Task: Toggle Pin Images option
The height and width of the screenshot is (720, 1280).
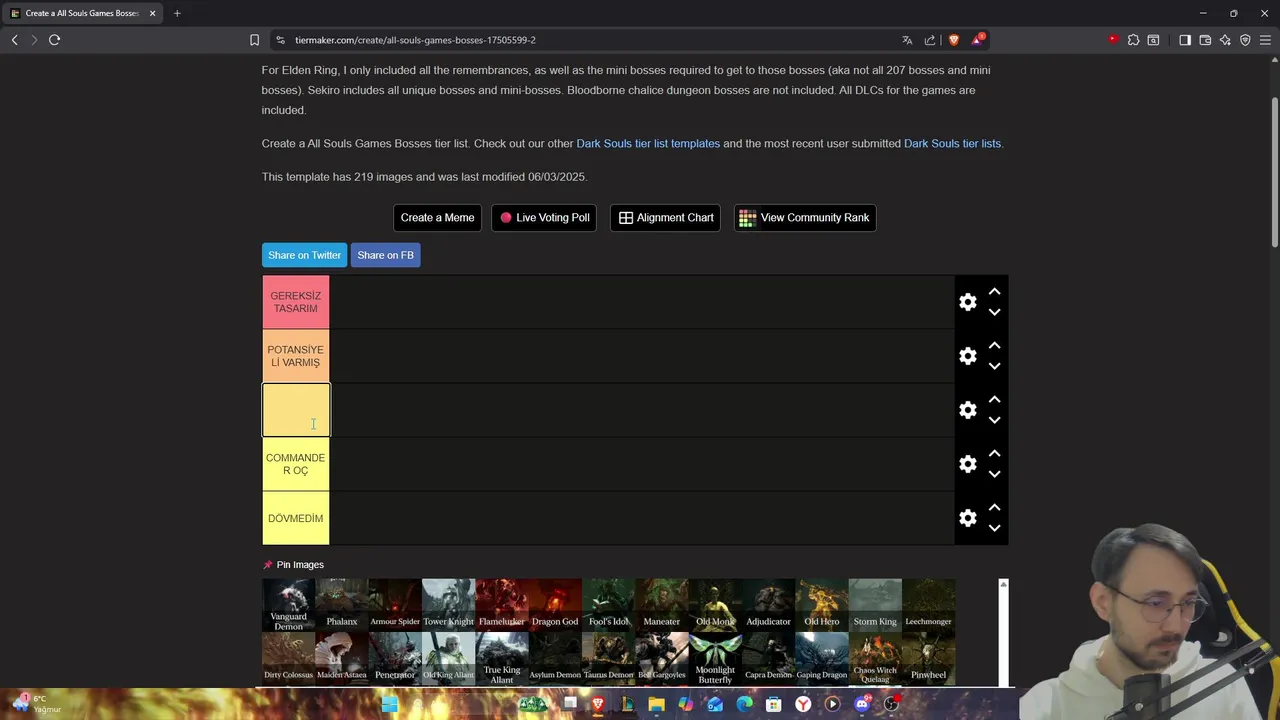Action: 293,565
